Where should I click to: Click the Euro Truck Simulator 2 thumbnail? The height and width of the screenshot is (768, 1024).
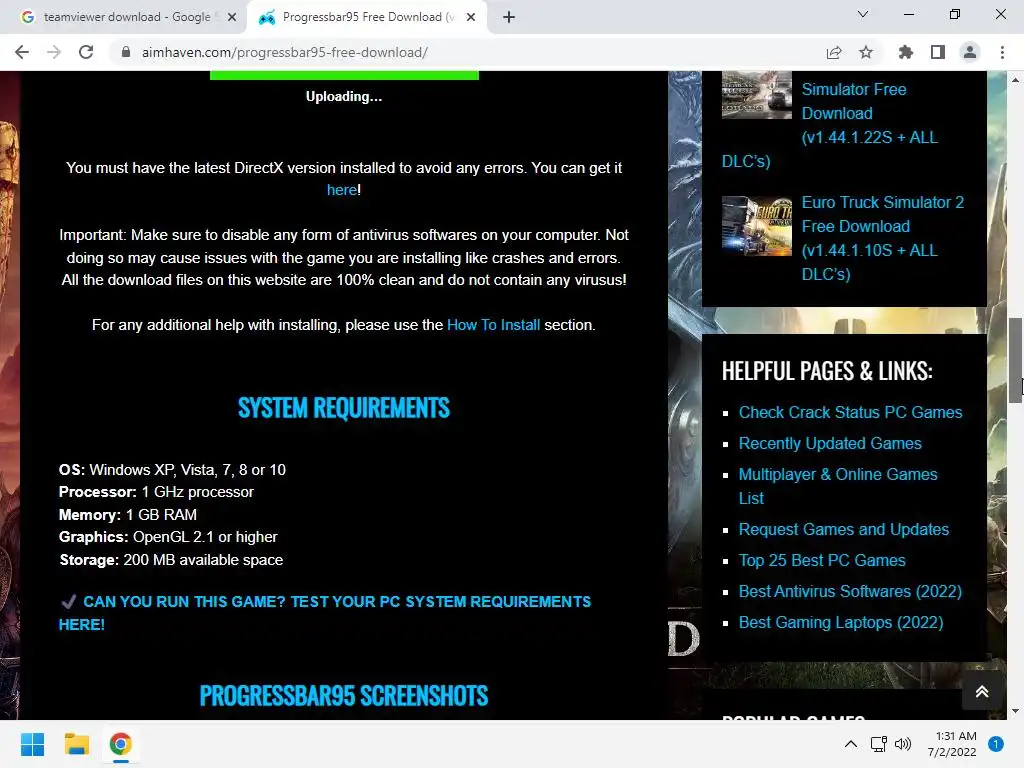tap(756, 226)
